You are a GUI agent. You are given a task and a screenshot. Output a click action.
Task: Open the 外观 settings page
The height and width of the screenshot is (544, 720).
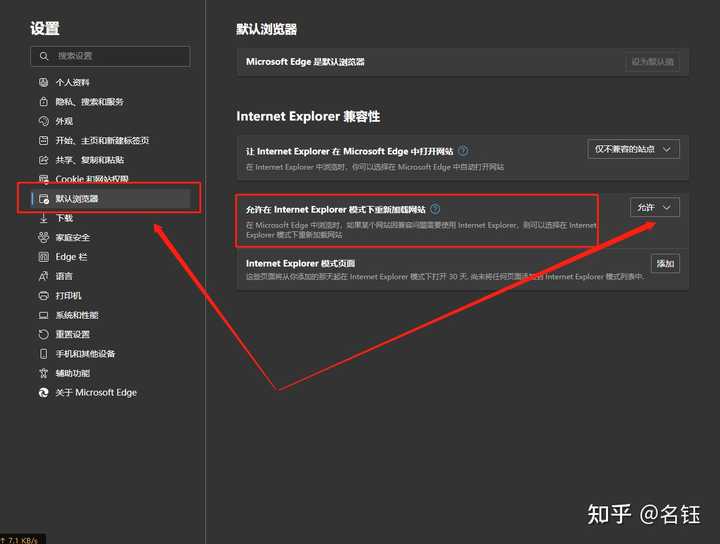(64, 121)
